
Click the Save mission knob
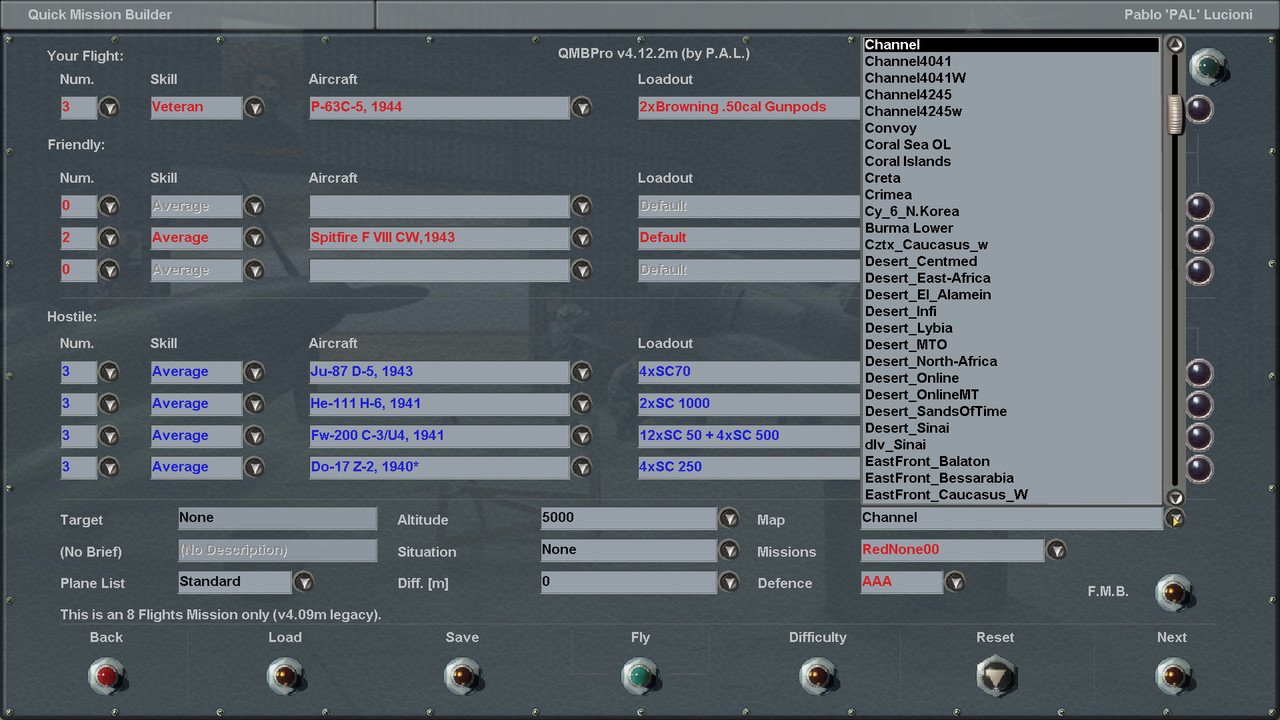[x=462, y=676]
